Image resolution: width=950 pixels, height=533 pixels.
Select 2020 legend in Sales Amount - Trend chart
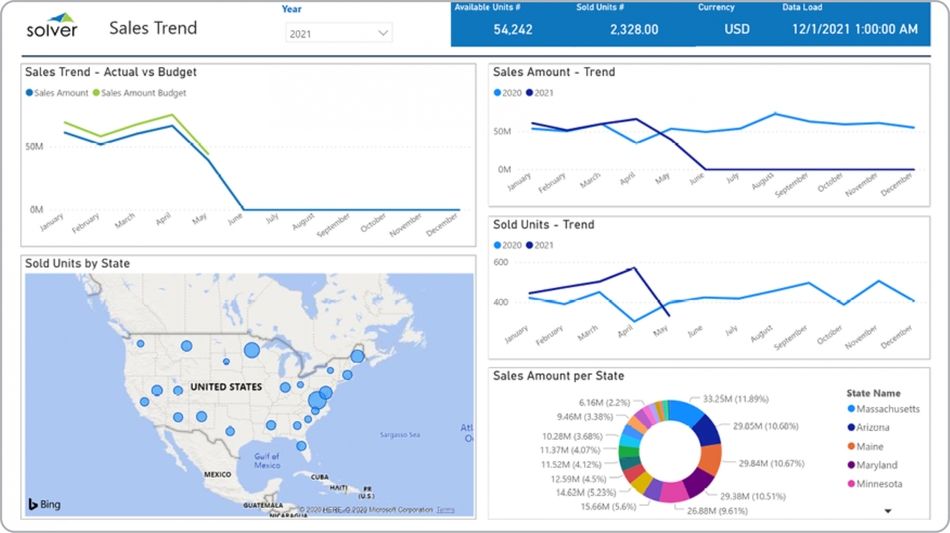[x=508, y=93]
